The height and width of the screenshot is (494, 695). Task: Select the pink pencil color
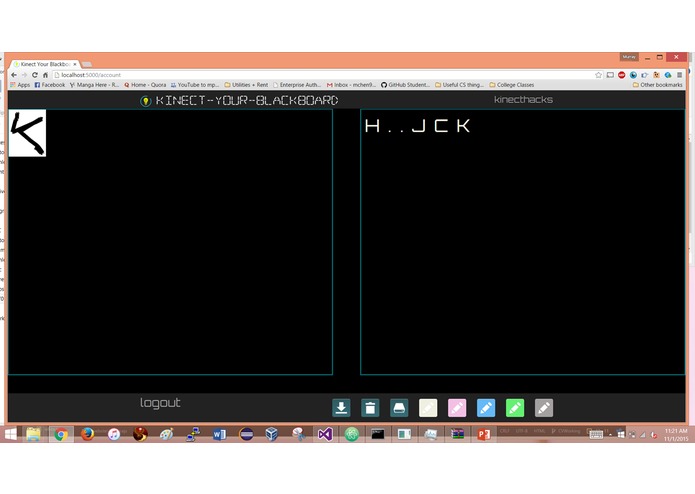[457, 408]
